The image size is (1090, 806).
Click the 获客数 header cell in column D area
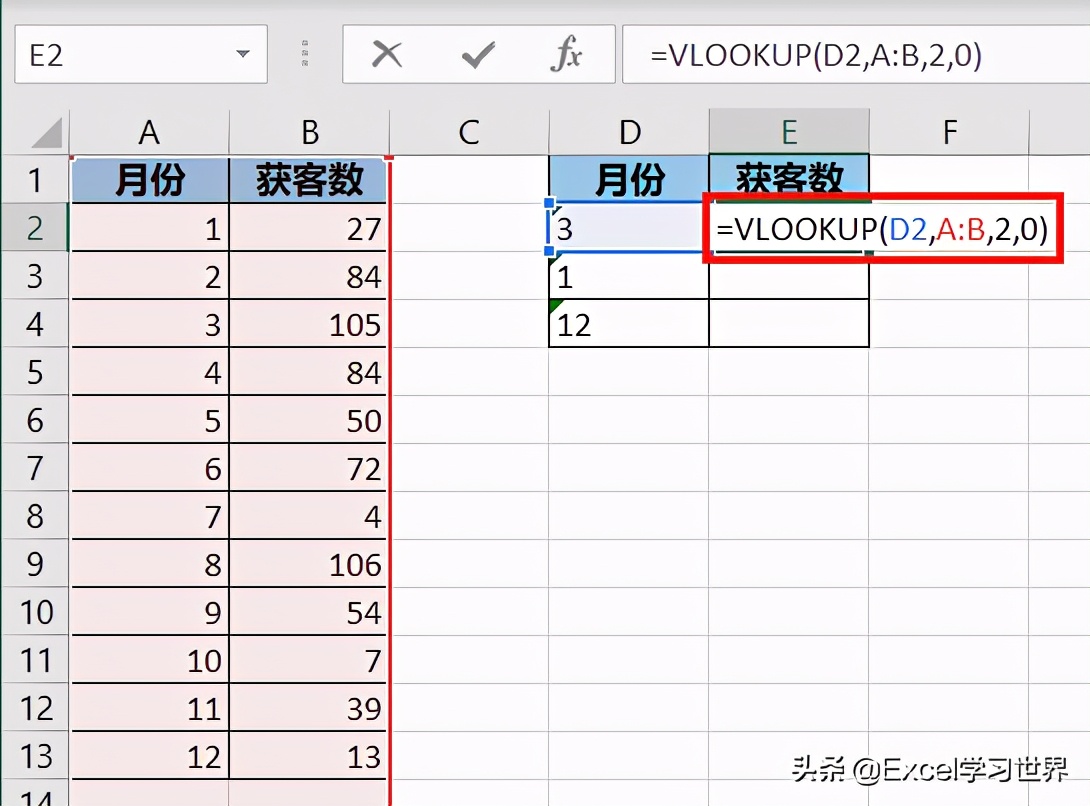789,180
